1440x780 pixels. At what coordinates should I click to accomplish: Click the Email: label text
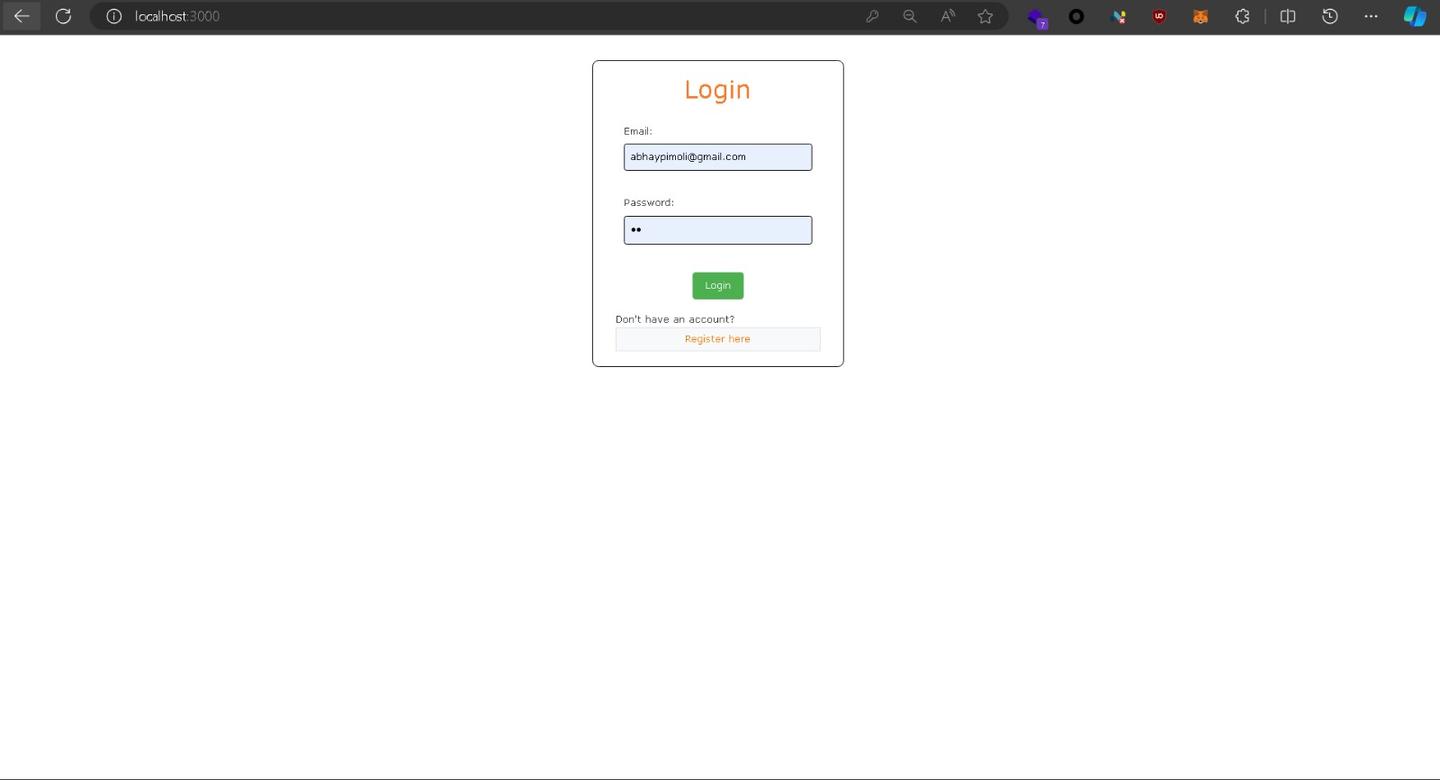pos(638,131)
